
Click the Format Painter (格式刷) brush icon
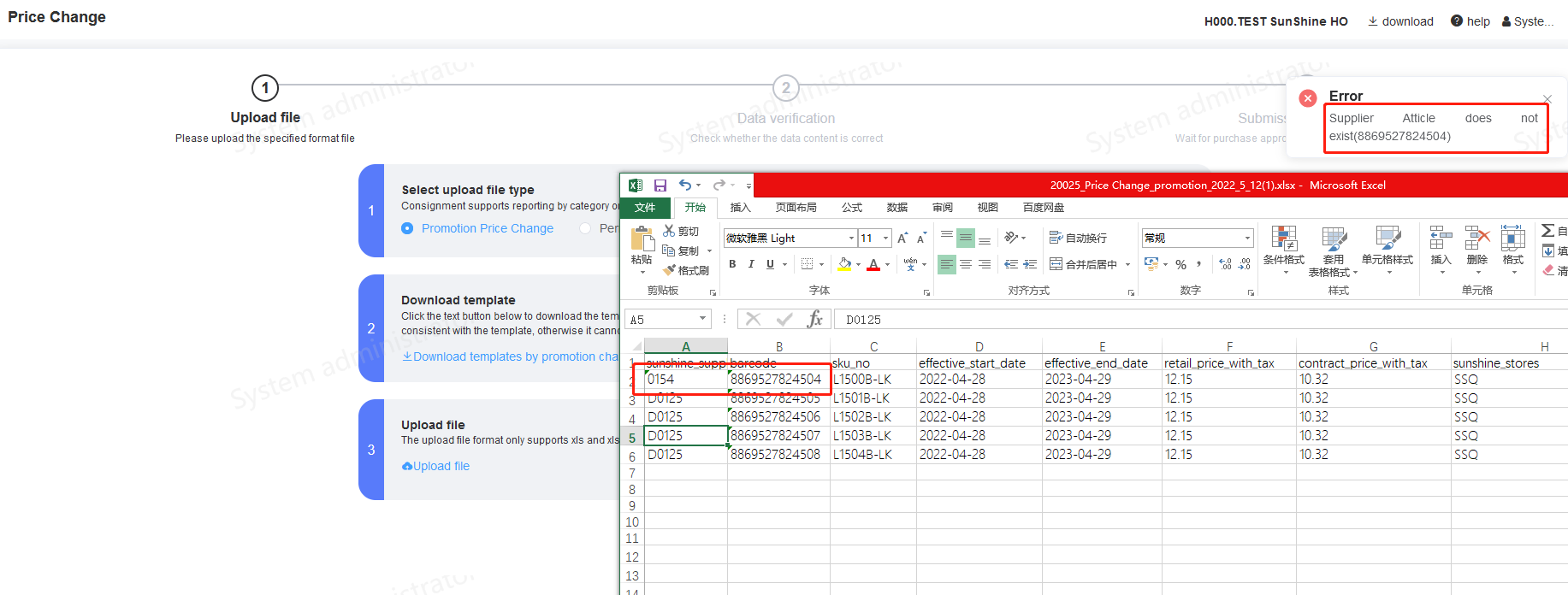pos(670,270)
